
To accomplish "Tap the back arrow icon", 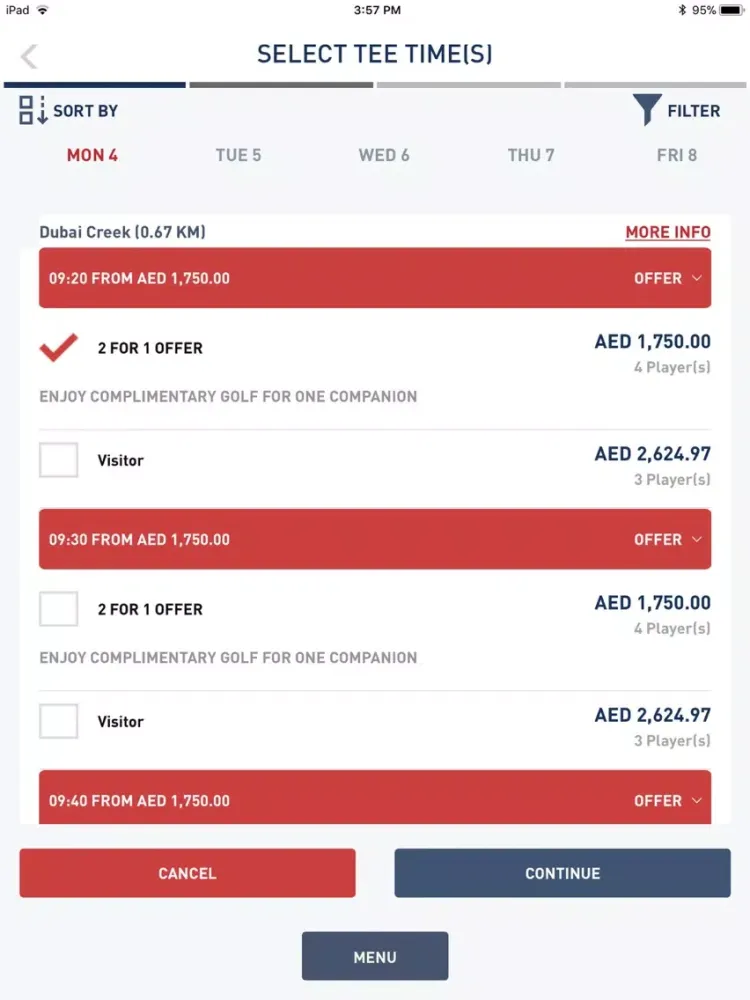I will tap(29, 56).
